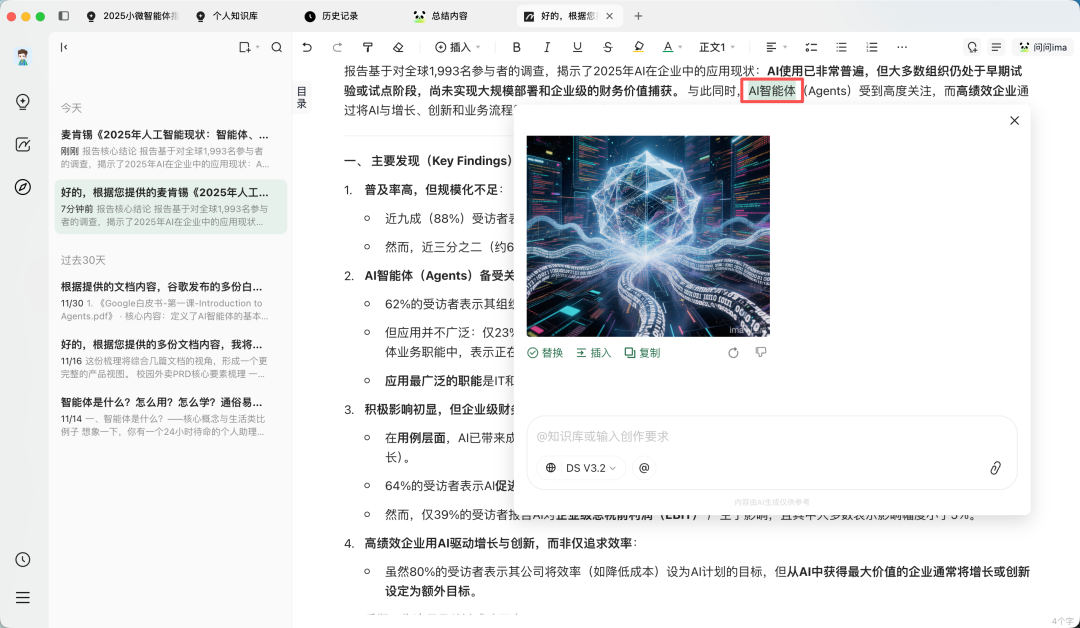Open search with the magnifier icon
This screenshot has width=1080, height=628.
pyautogui.click(x=277, y=46)
